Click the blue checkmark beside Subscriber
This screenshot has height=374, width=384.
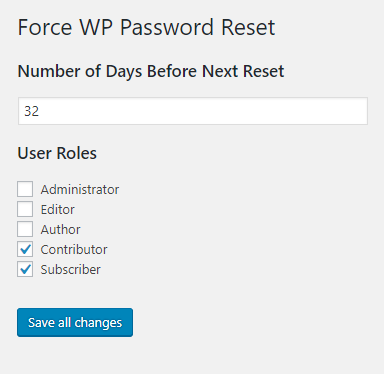[25, 269]
